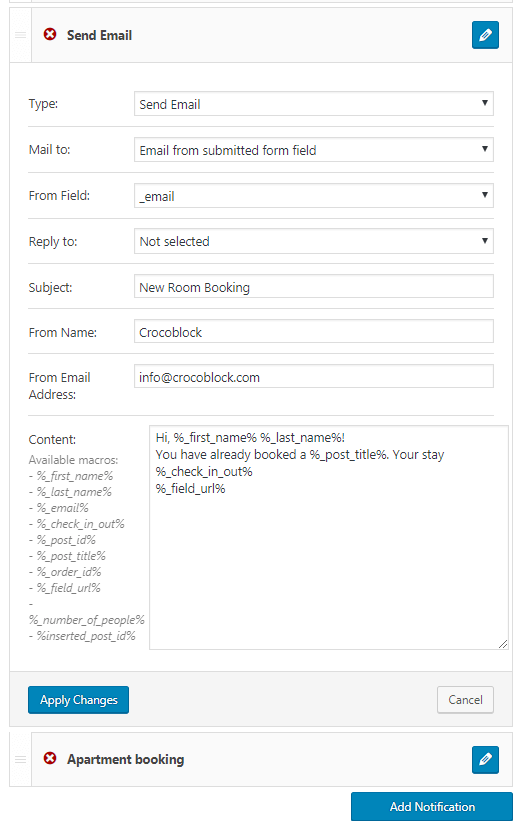Click the %_field_url% macro in list
Screen dimensions: 521x830
tap(68, 588)
